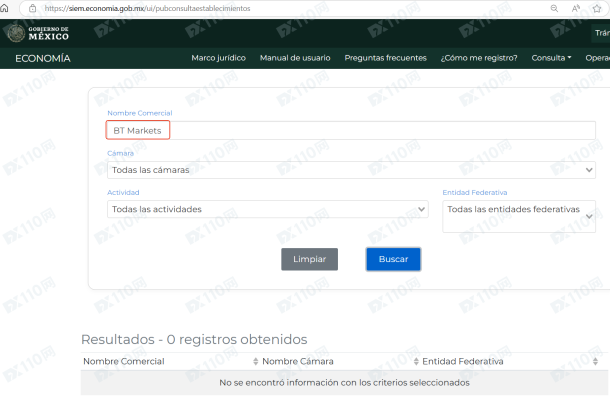610x399 pixels.
Task: Click the no information found message
Action: (x=344, y=383)
